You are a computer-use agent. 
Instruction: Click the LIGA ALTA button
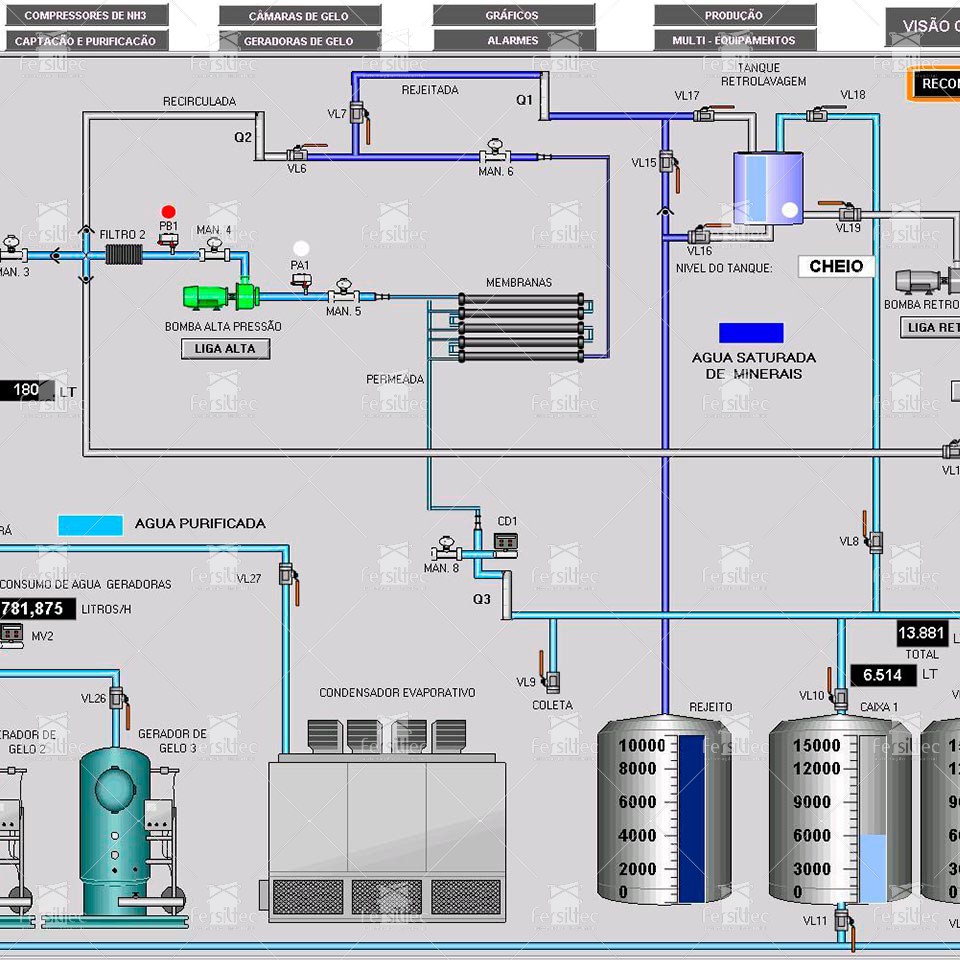(225, 349)
